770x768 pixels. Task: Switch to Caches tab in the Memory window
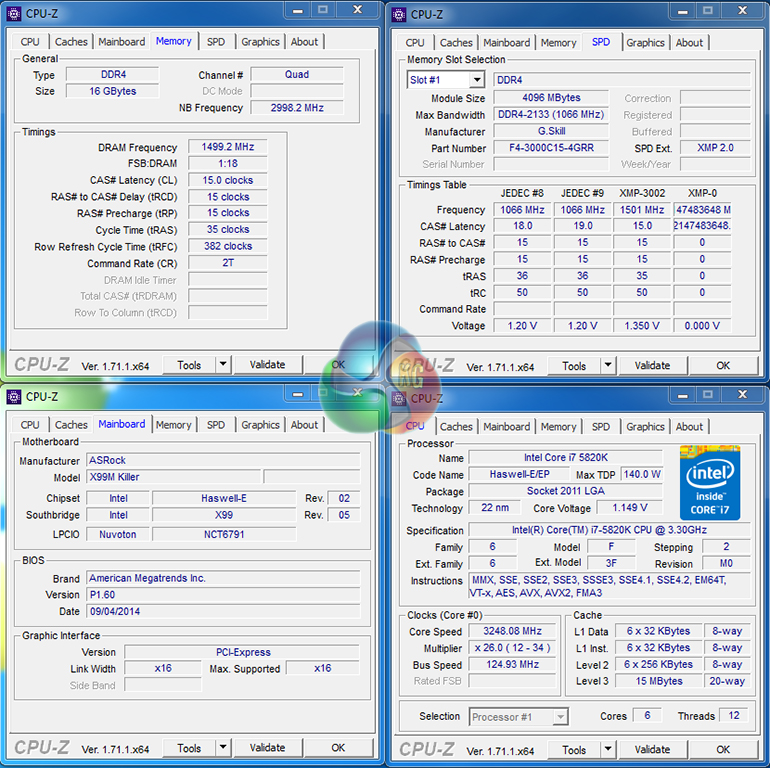71,42
